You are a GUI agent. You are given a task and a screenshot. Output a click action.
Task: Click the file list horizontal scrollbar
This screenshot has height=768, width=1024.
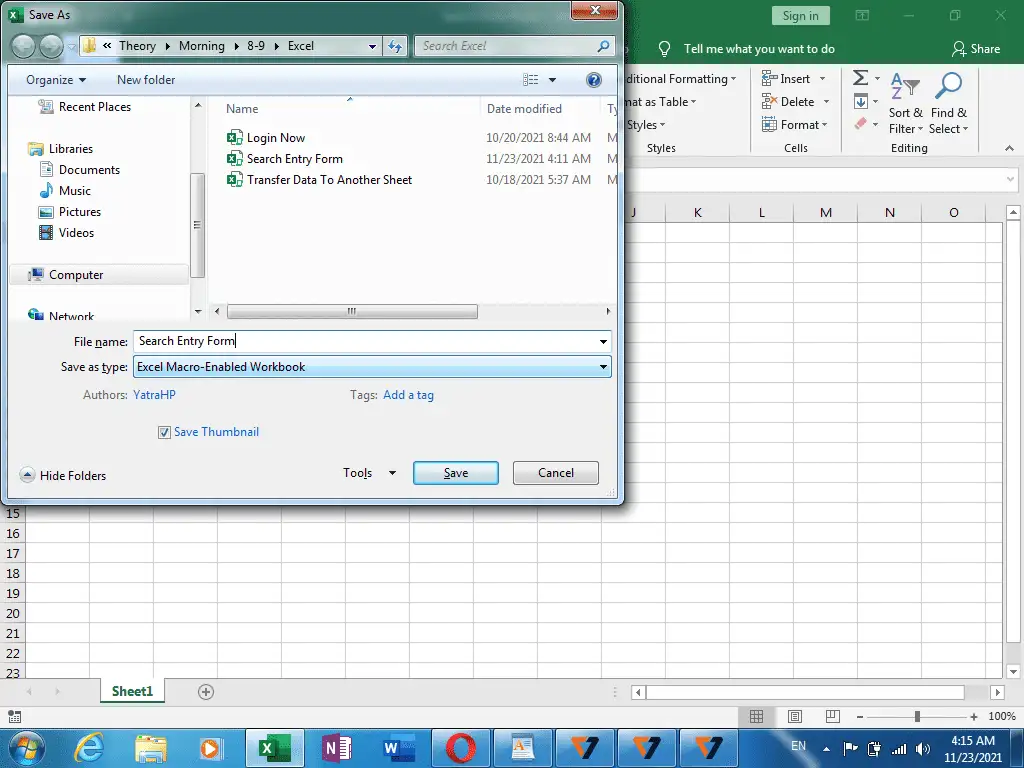pos(352,312)
